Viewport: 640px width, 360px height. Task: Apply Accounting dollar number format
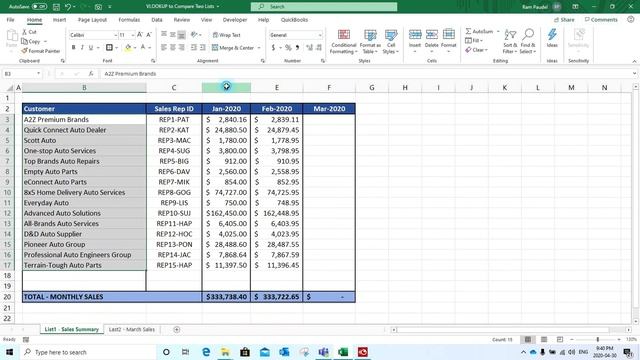273,48
